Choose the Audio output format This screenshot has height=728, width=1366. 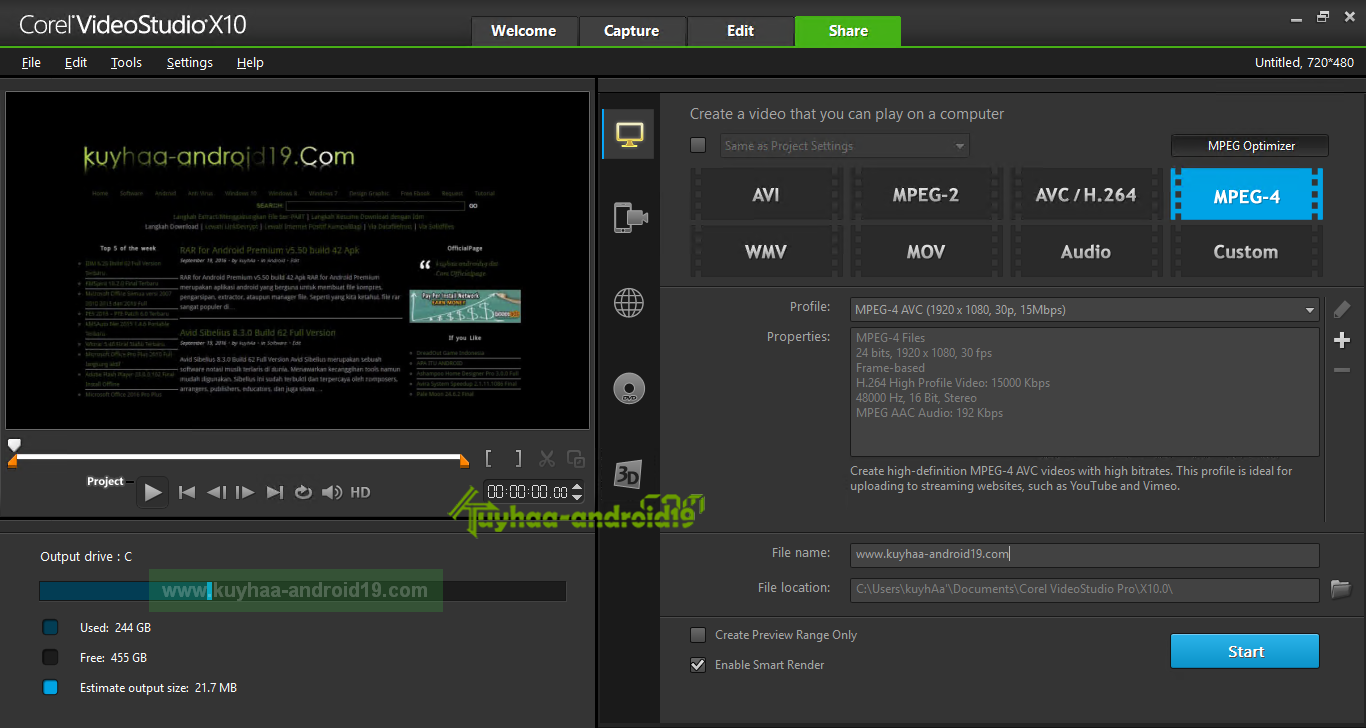[1086, 251]
